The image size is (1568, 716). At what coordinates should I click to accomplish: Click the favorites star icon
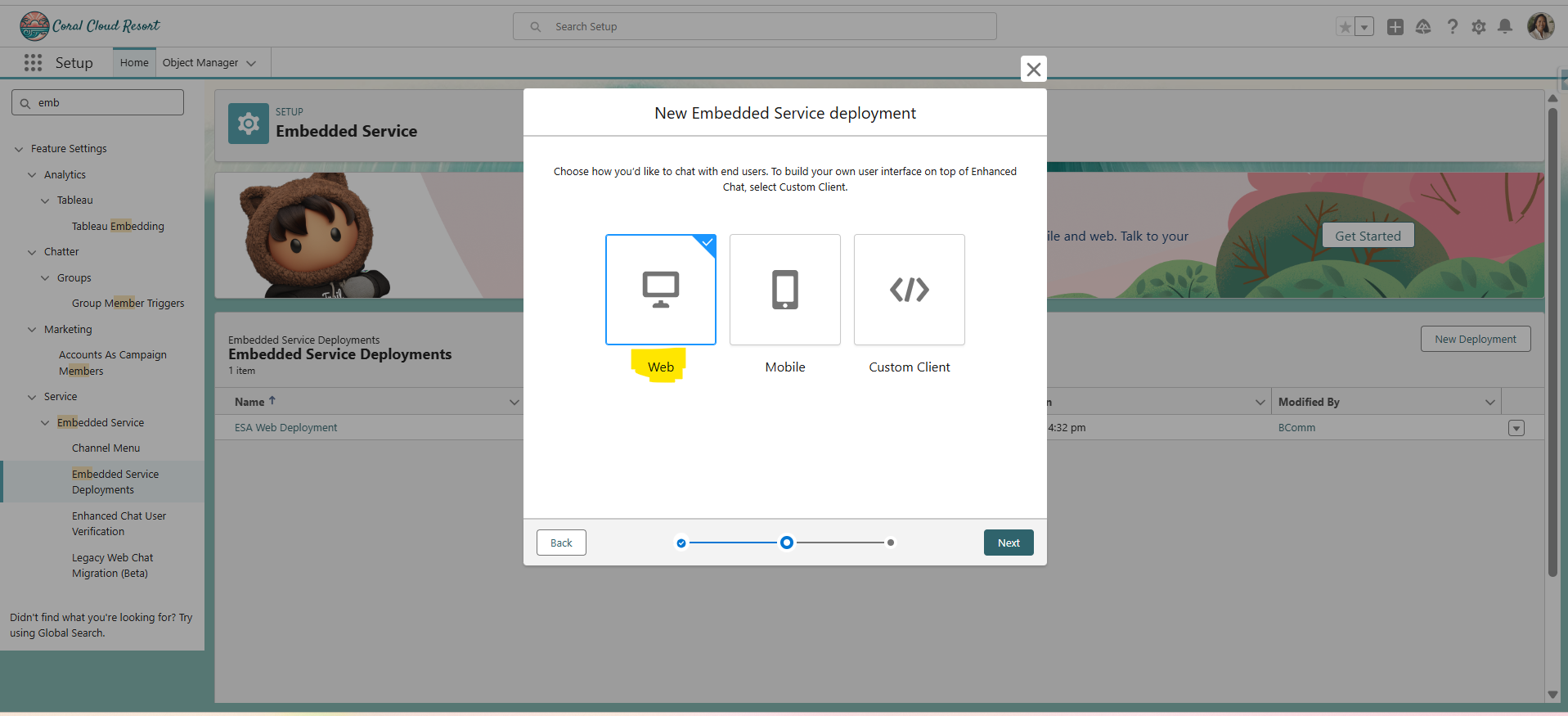click(1345, 27)
